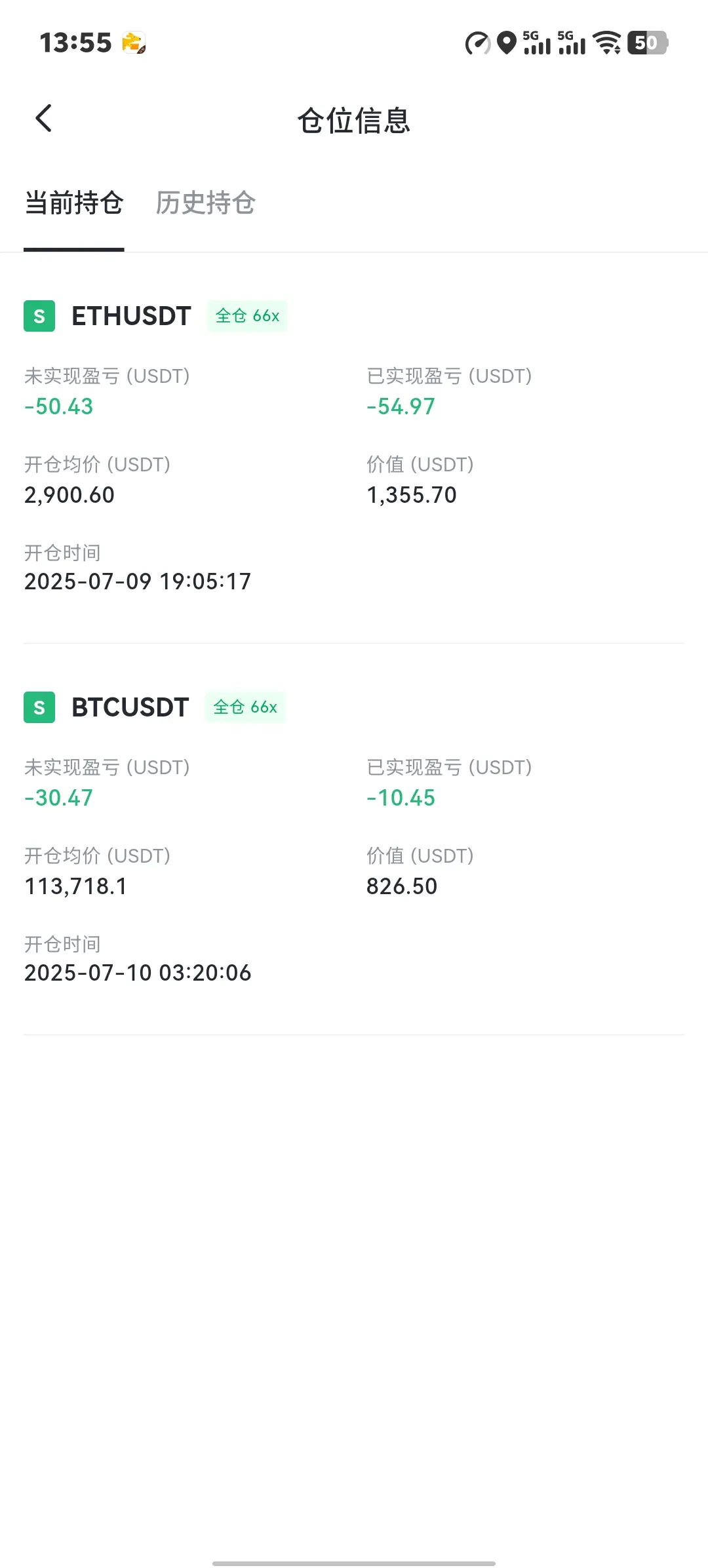
Task: Tap the location pin status icon
Action: pos(506,43)
